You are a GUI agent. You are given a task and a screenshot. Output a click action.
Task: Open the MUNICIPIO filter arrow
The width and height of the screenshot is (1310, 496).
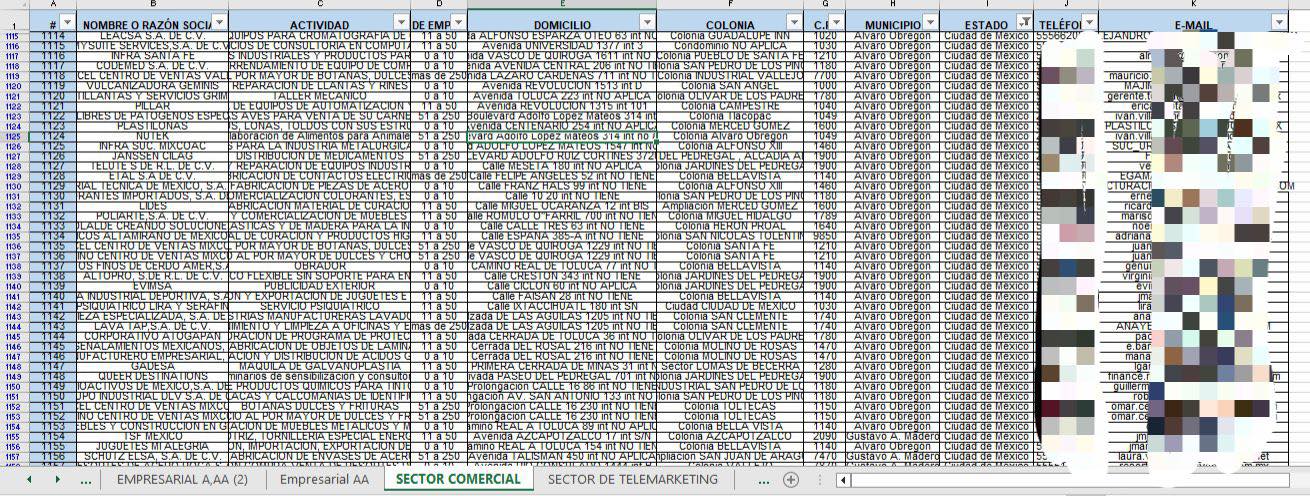pos(929,23)
